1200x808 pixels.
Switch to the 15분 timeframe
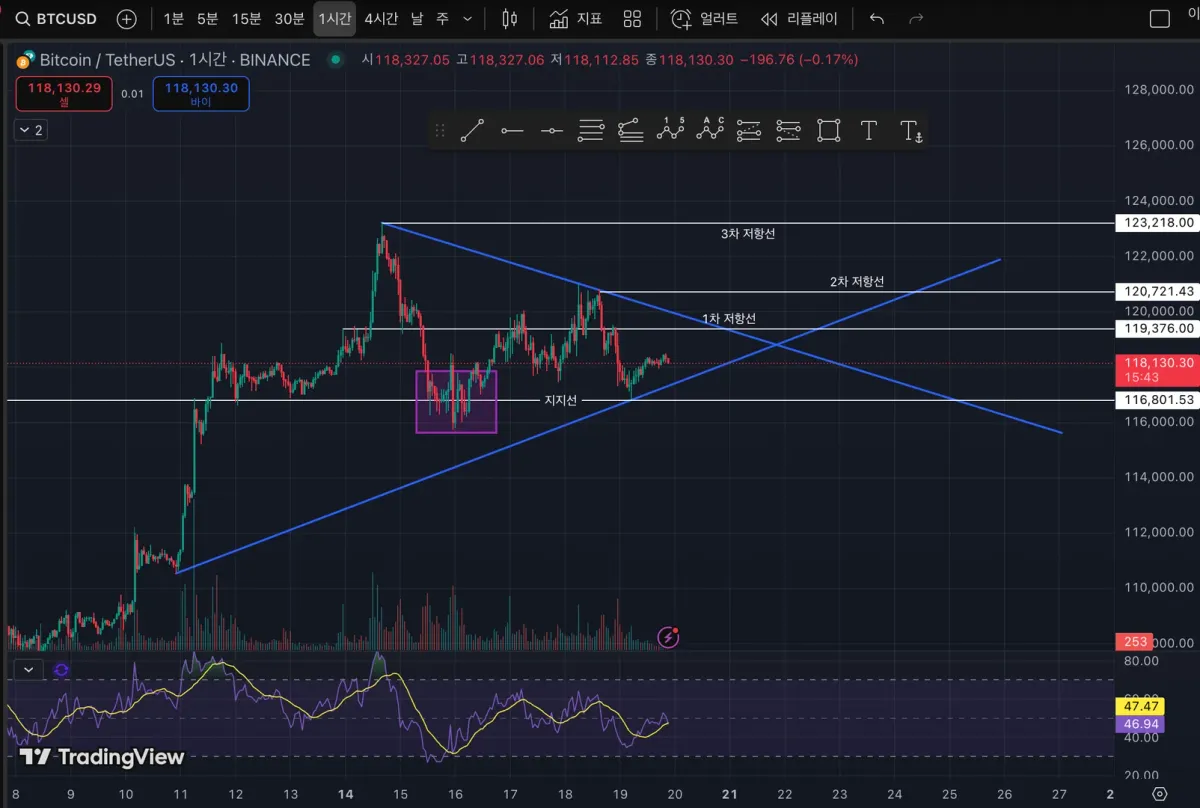(x=246, y=18)
